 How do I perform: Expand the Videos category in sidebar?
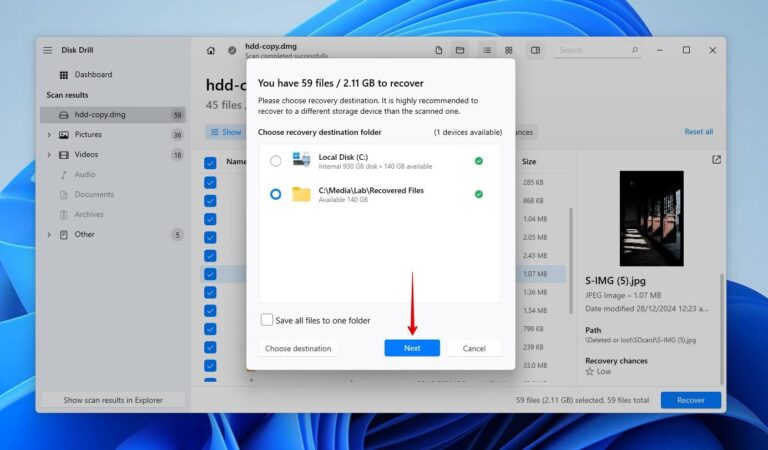(48, 155)
